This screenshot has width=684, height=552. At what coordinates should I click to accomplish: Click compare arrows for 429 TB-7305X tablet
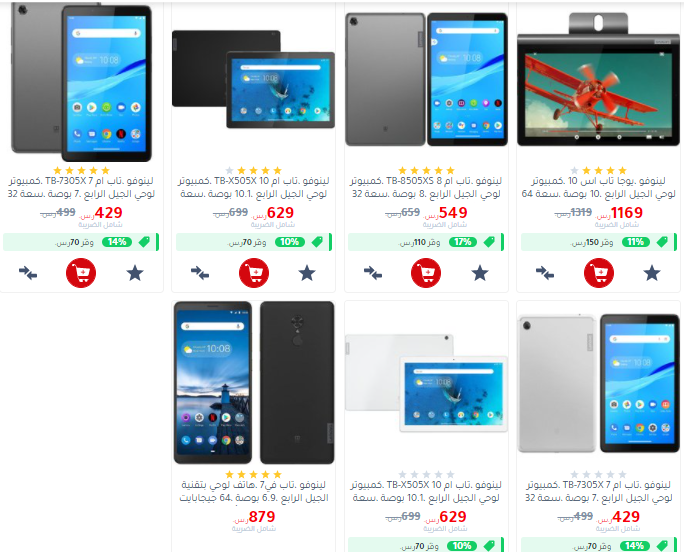pyautogui.click(x=28, y=273)
